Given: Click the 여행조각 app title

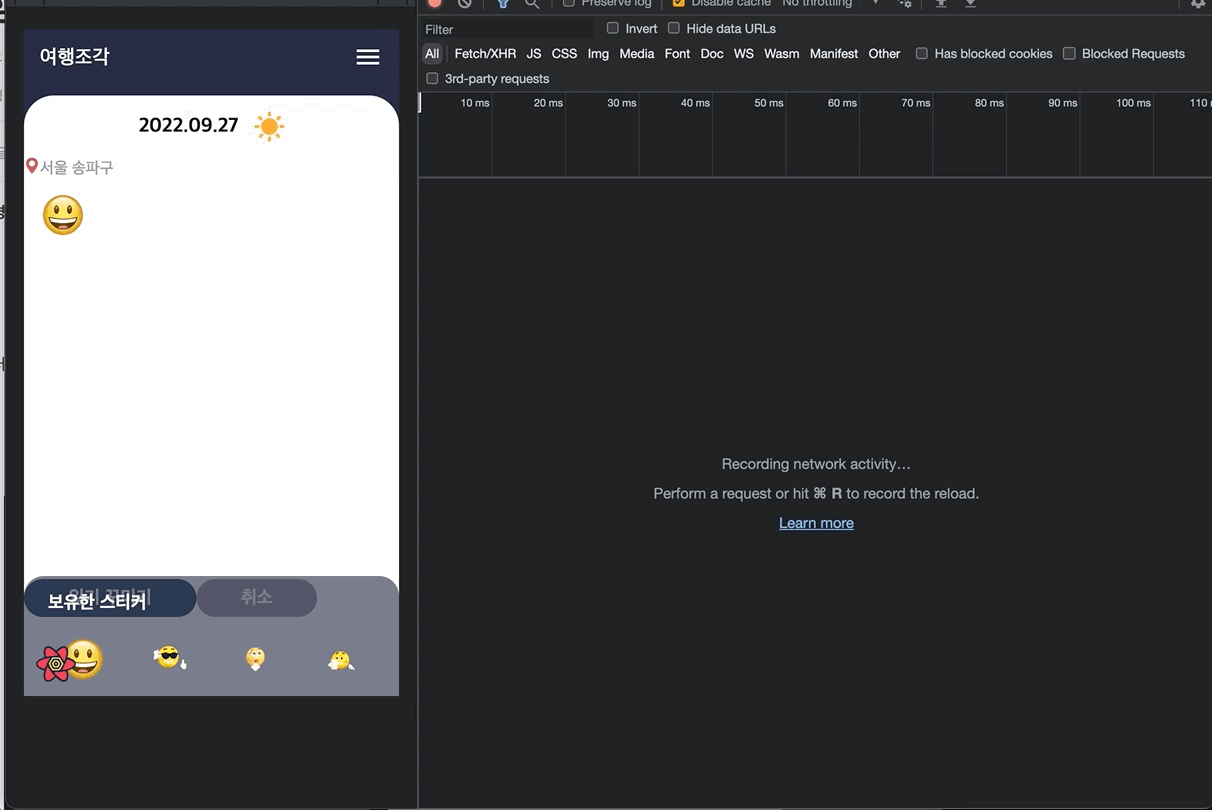Looking at the screenshot, I should click(74, 57).
